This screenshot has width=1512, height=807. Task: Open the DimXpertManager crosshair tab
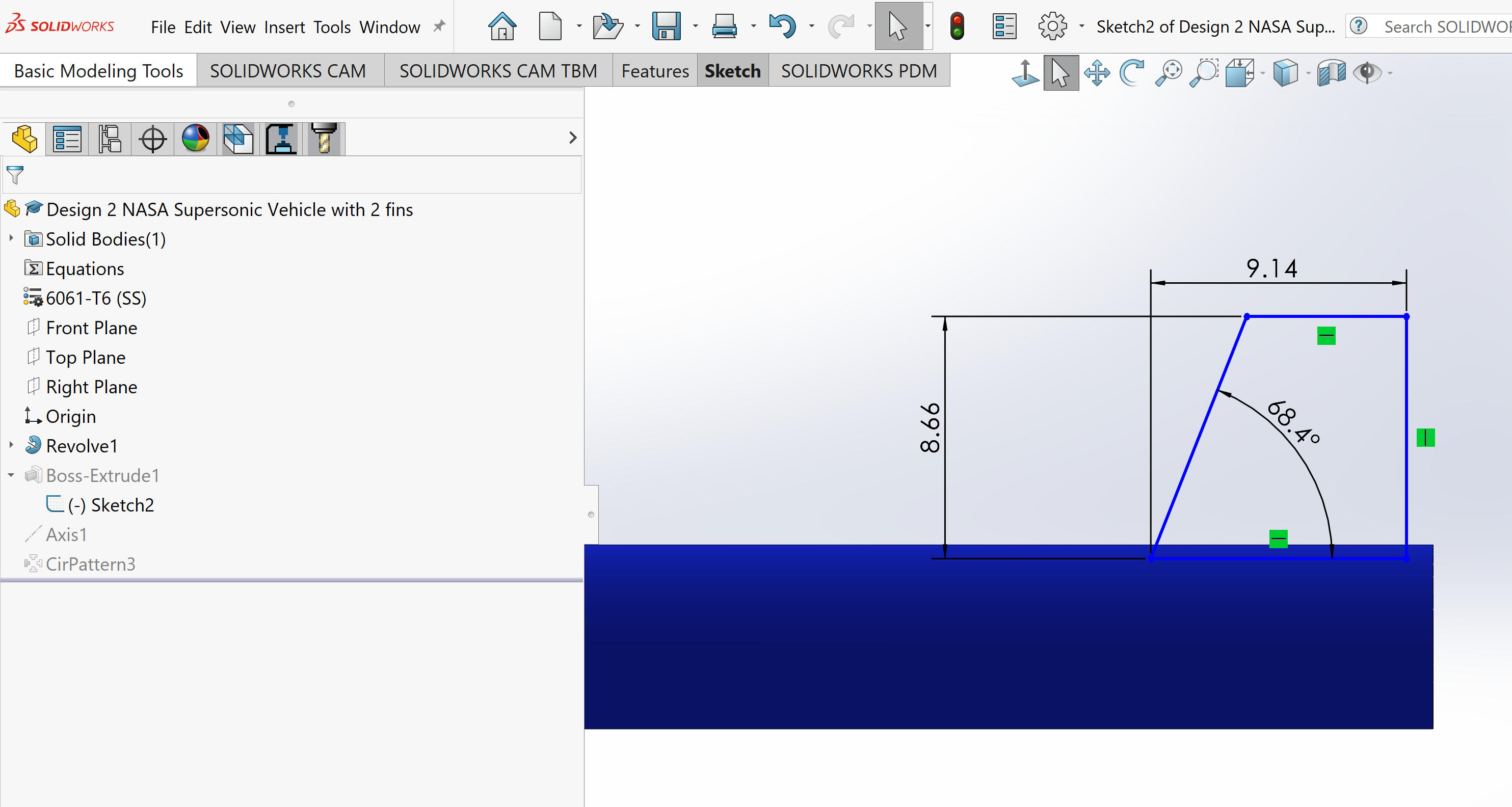(152, 139)
